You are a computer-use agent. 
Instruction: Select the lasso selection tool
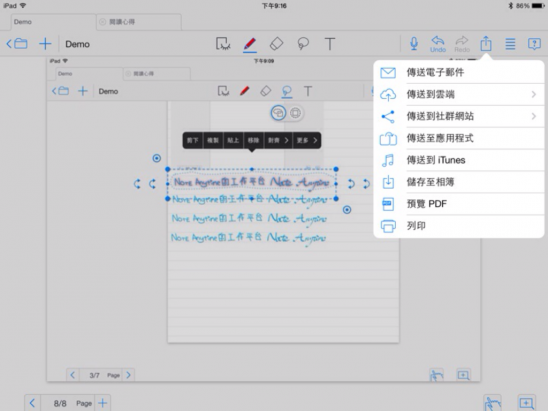click(303, 44)
